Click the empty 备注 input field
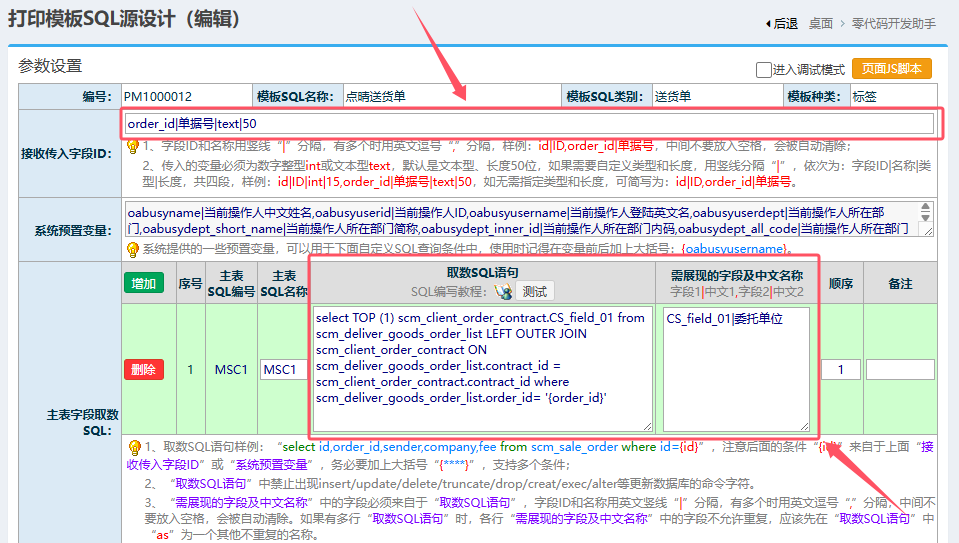The height and width of the screenshot is (543, 959). click(899, 370)
